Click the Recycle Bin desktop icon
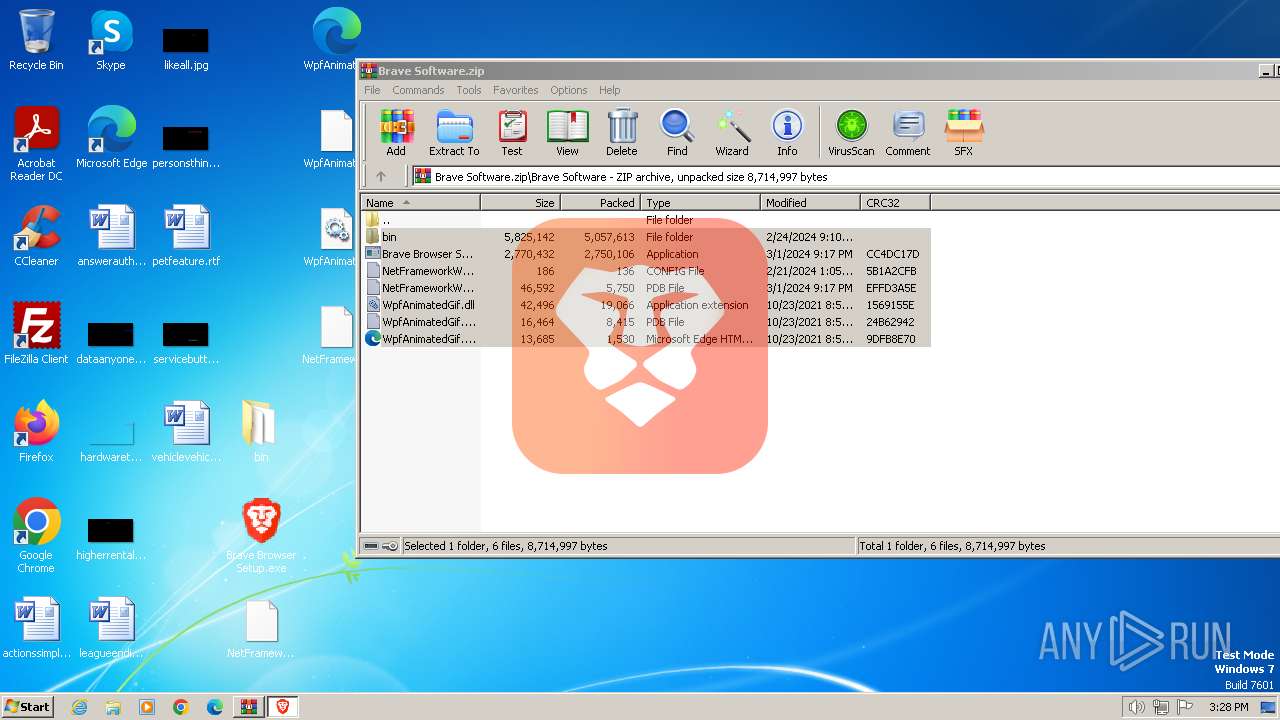Image resolution: width=1280 pixels, height=720 pixels. click(36, 40)
